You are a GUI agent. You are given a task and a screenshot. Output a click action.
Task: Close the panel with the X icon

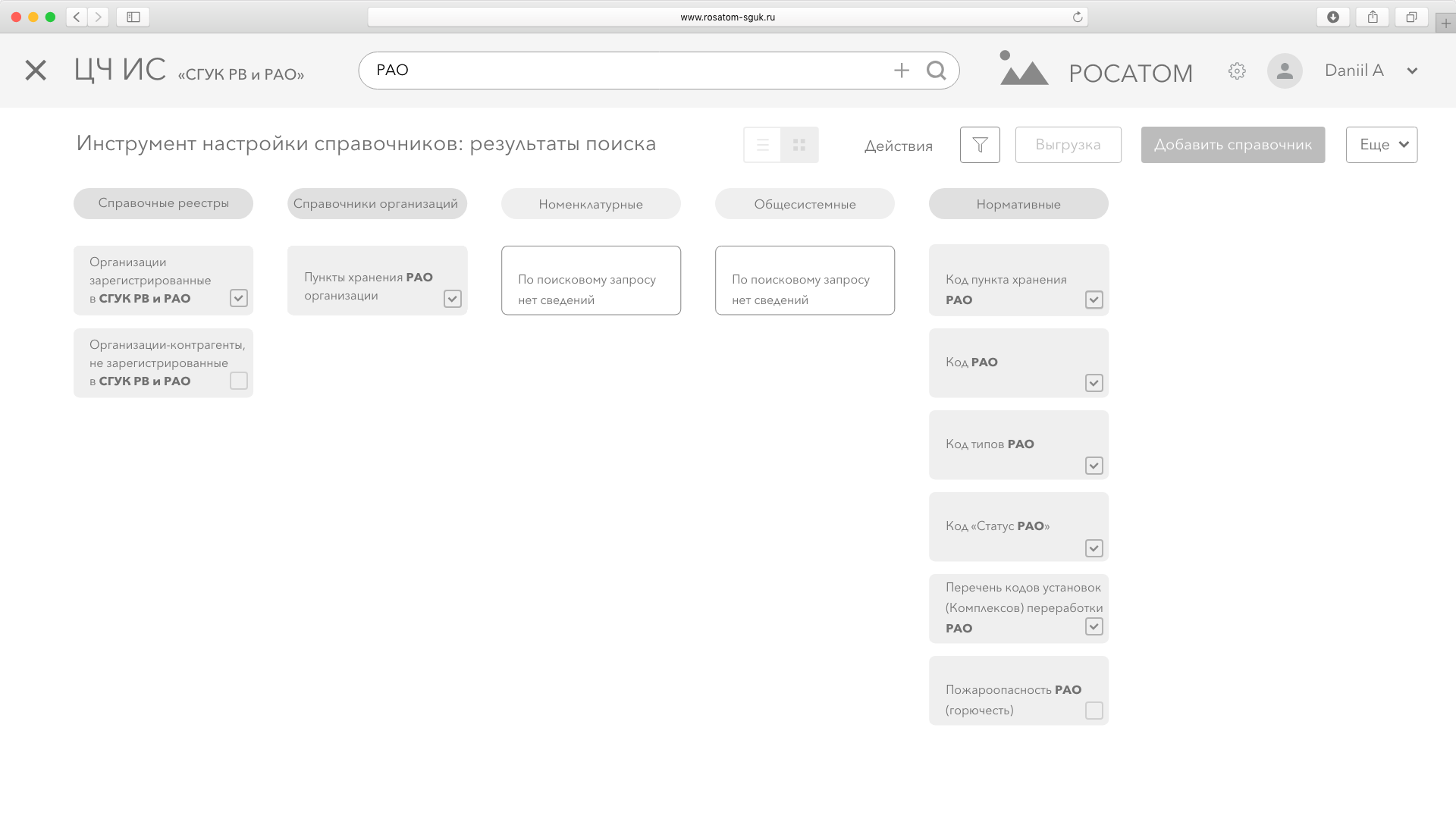pos(36,71)
